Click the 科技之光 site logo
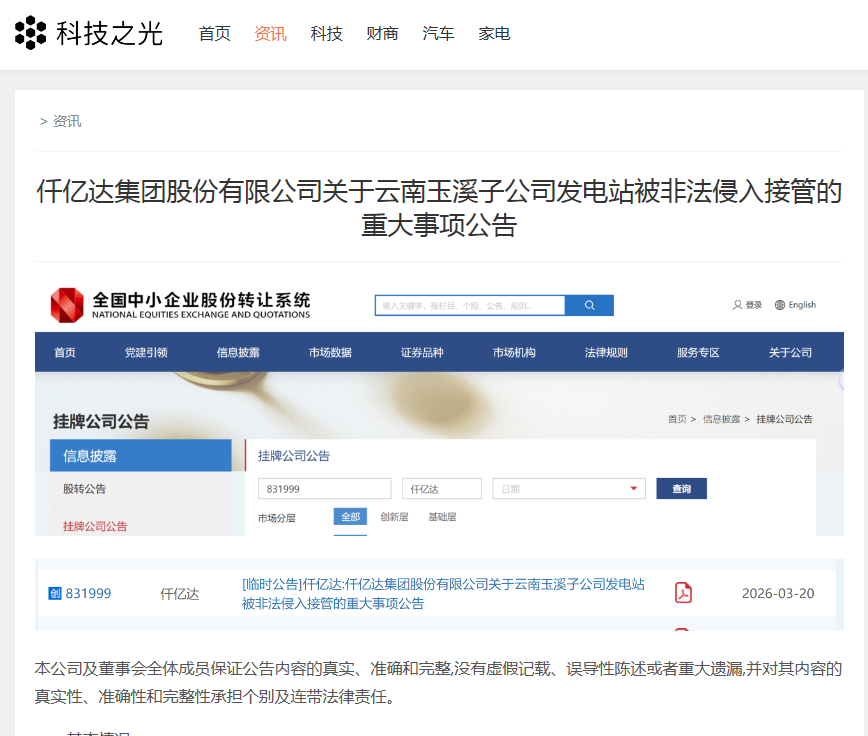Screen dimensions: 868x736 [x=89, y=33]
